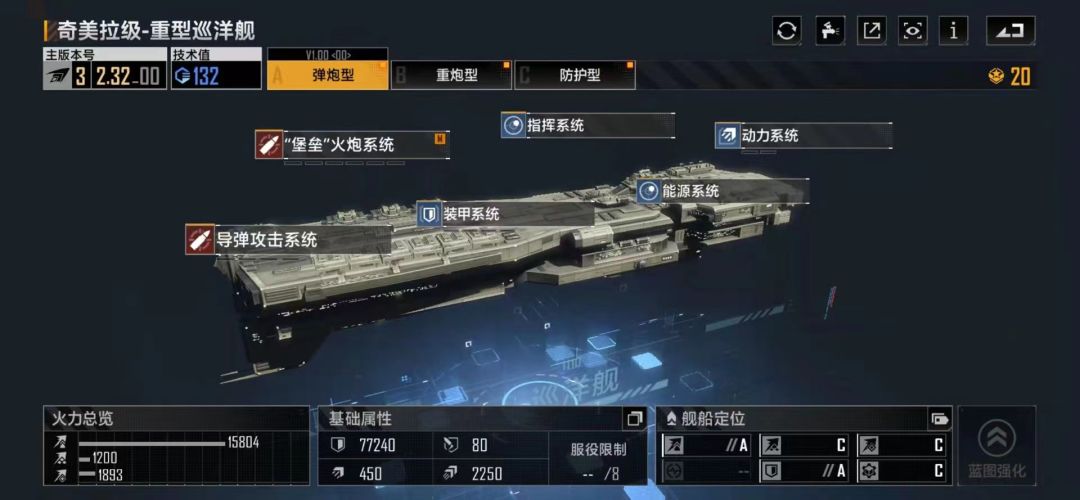The height and width of the screenshot is (500, 1080).
Task: Open the info 'i' icon
Action: click(953, 31)
